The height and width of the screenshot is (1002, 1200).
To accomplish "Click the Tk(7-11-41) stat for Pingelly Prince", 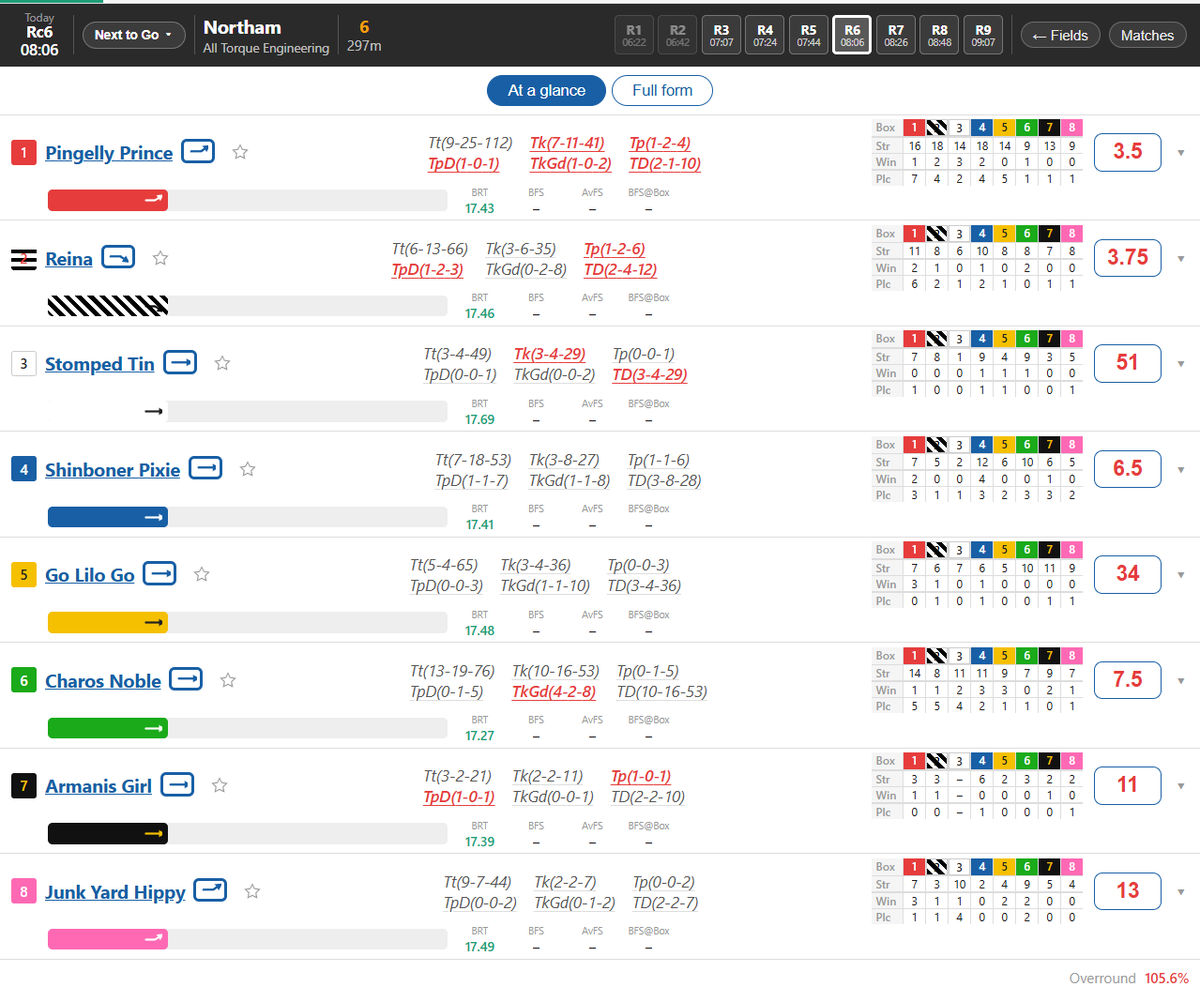I will click(x=567, y=142).
